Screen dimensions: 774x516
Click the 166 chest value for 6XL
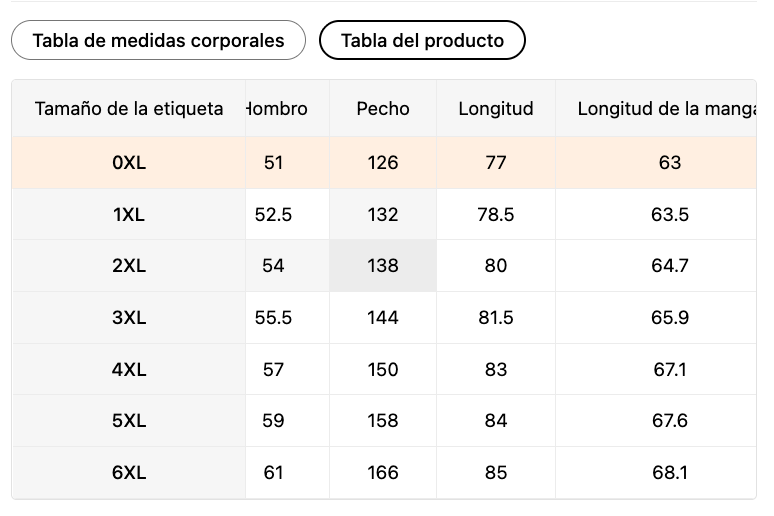coord(383,473)
